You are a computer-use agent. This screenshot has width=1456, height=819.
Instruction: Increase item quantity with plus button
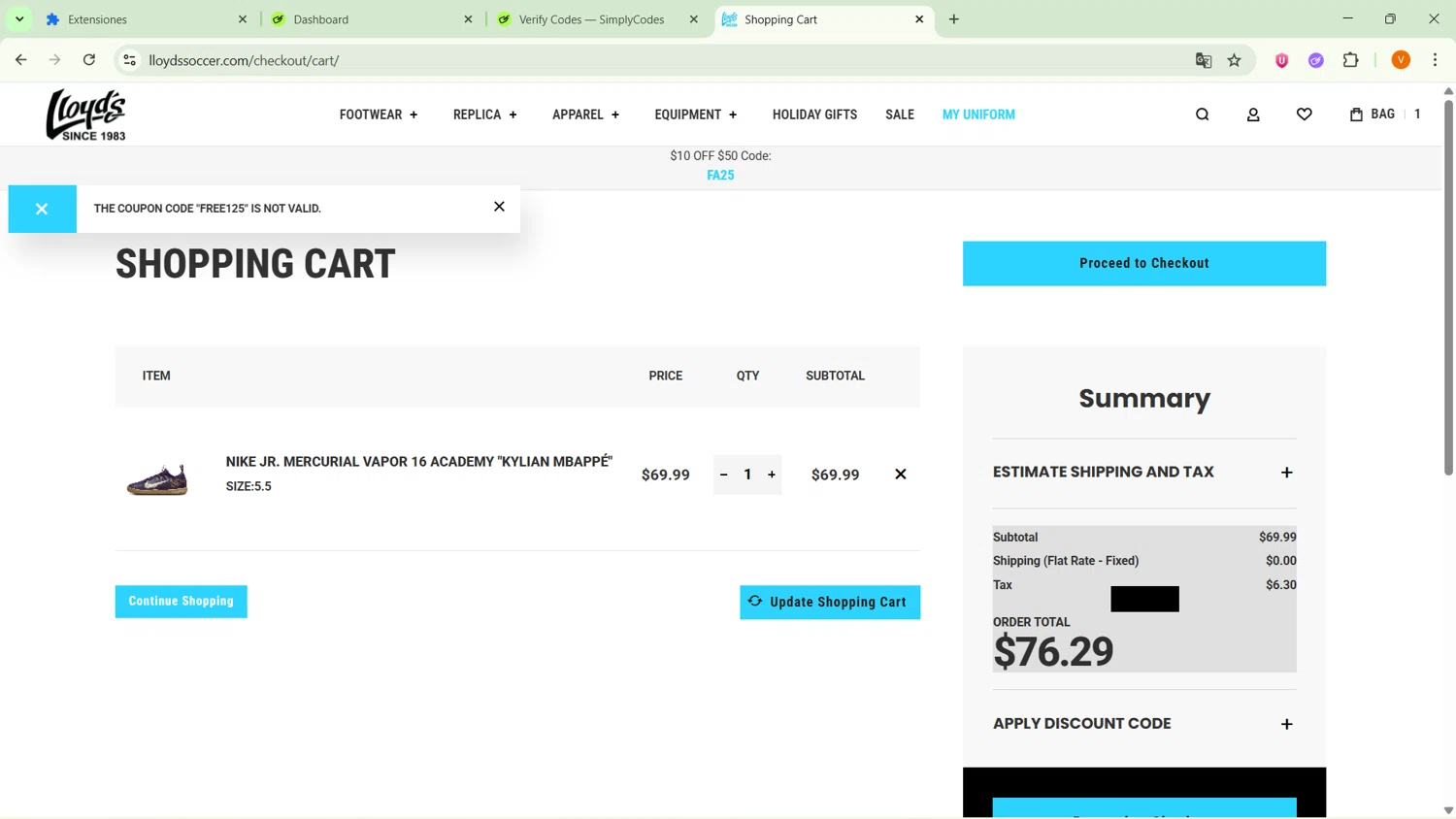click(x=772, y=475)
